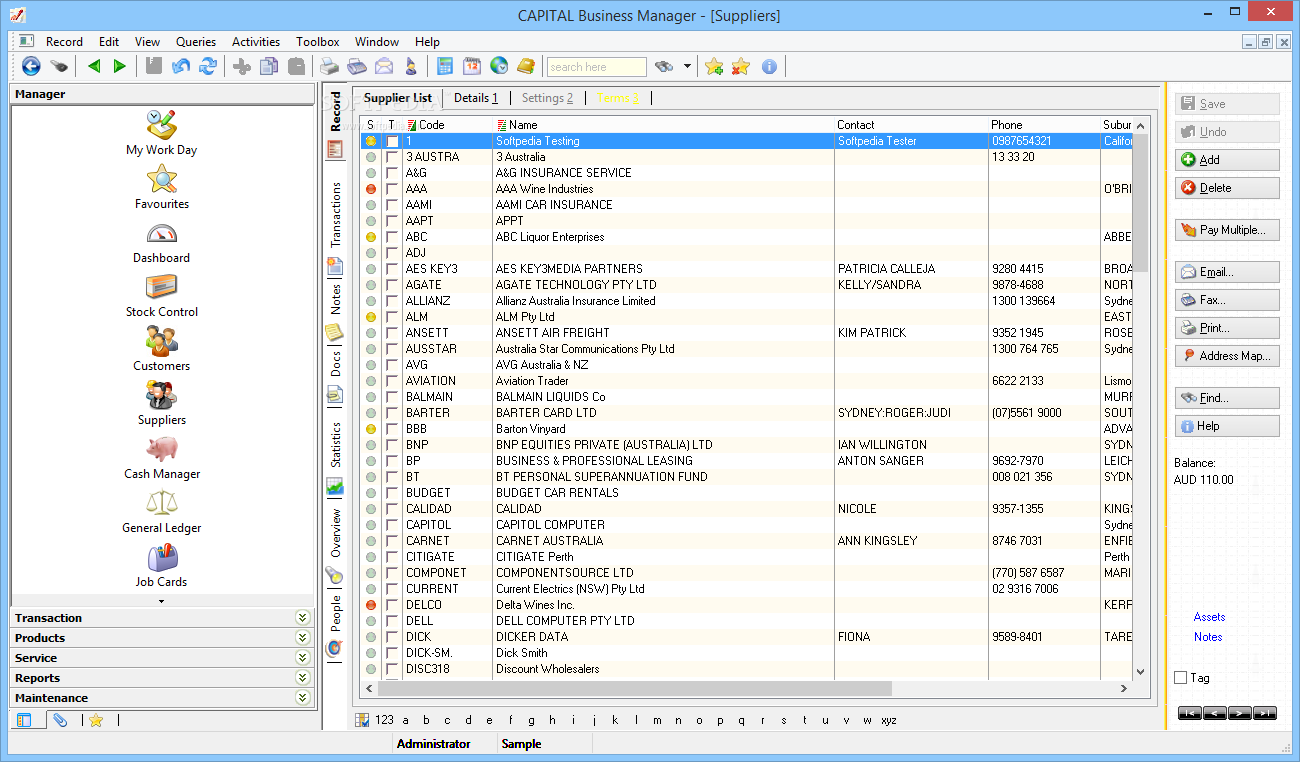
Task: Open the Record menu
Action: coord(64,42)
